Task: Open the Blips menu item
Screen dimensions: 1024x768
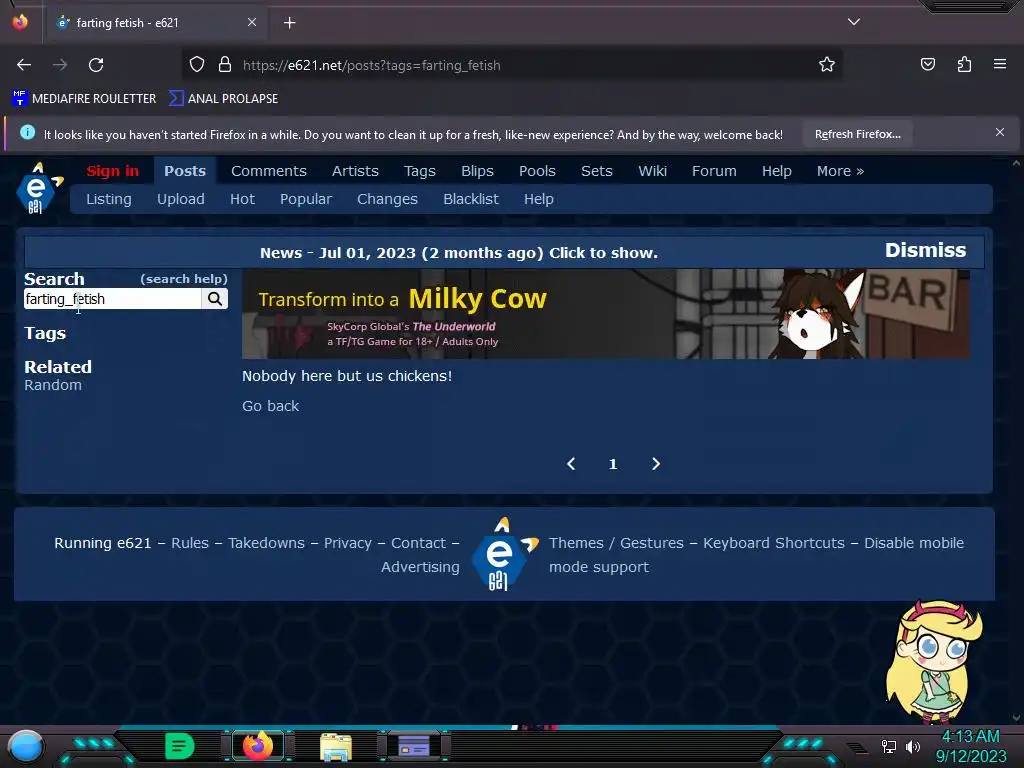Action: point(477,171)
